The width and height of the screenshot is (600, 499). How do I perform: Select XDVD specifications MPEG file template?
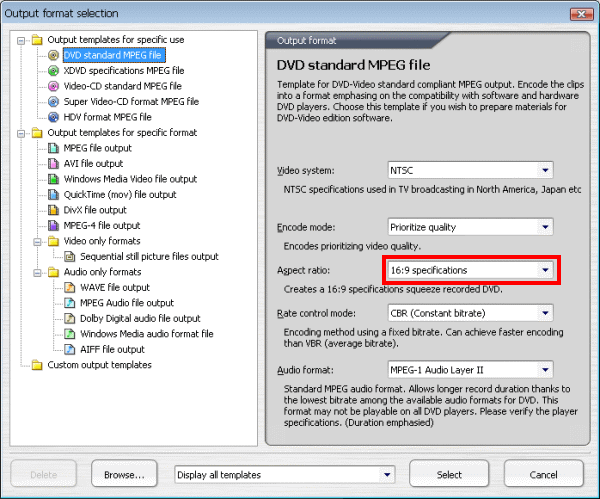coord(124,71)
